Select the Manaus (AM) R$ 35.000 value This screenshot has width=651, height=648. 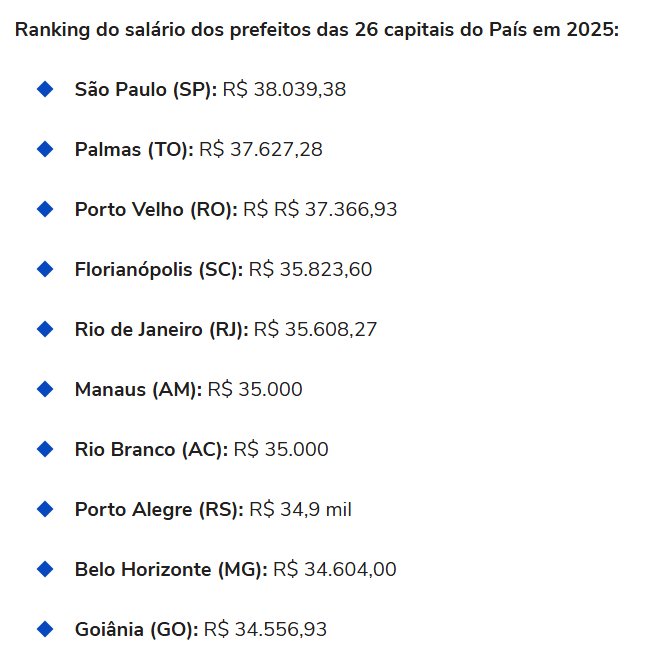pyautogui.click(x=255, y=389)
